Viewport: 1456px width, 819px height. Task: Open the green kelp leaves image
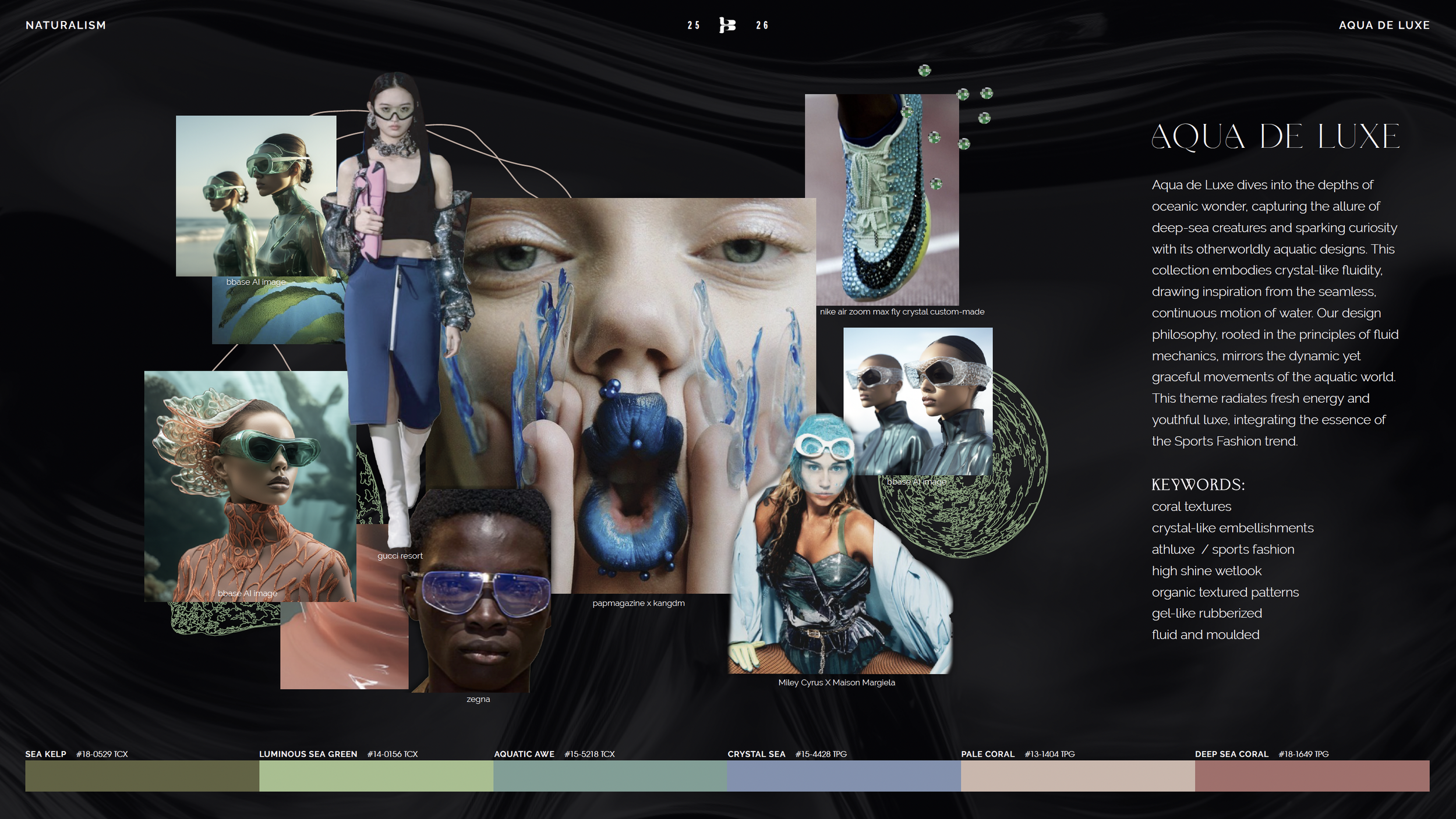pos(278,310)
